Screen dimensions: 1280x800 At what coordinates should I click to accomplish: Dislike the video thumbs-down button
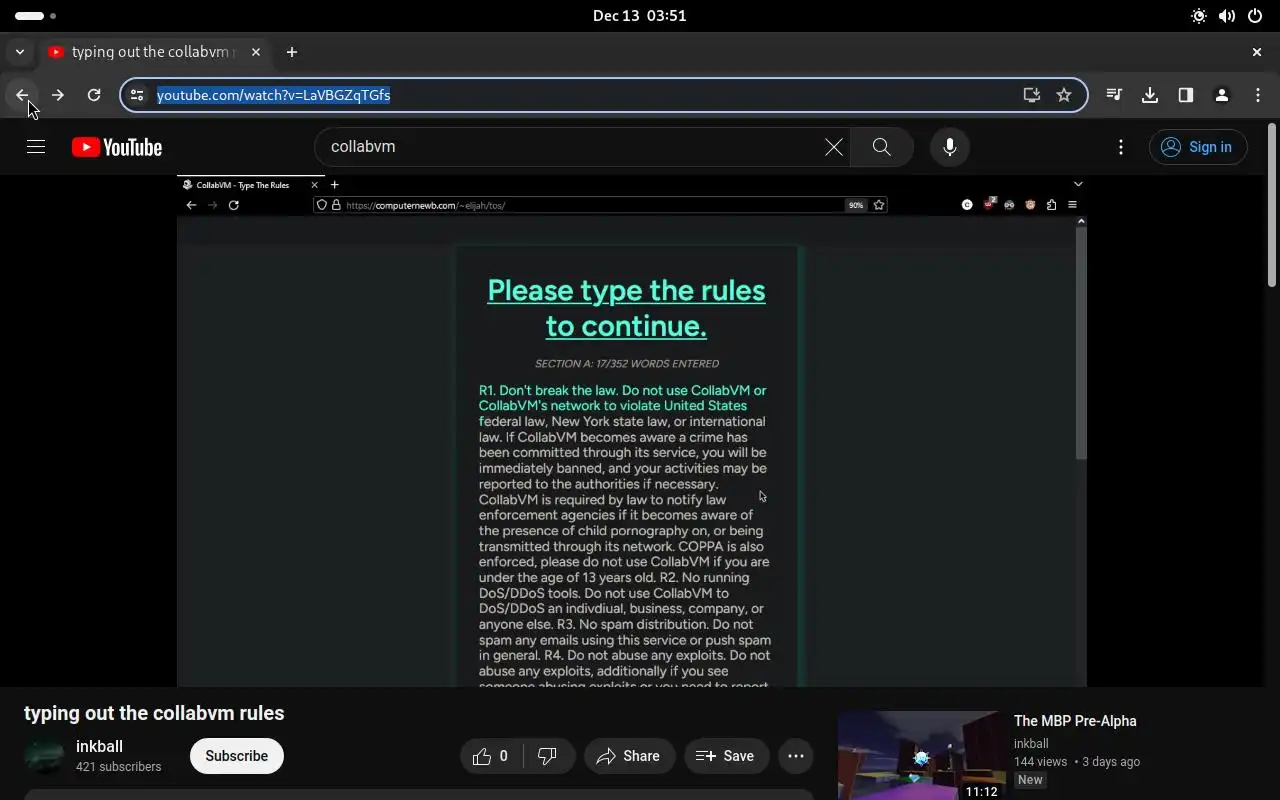(548, 756)
